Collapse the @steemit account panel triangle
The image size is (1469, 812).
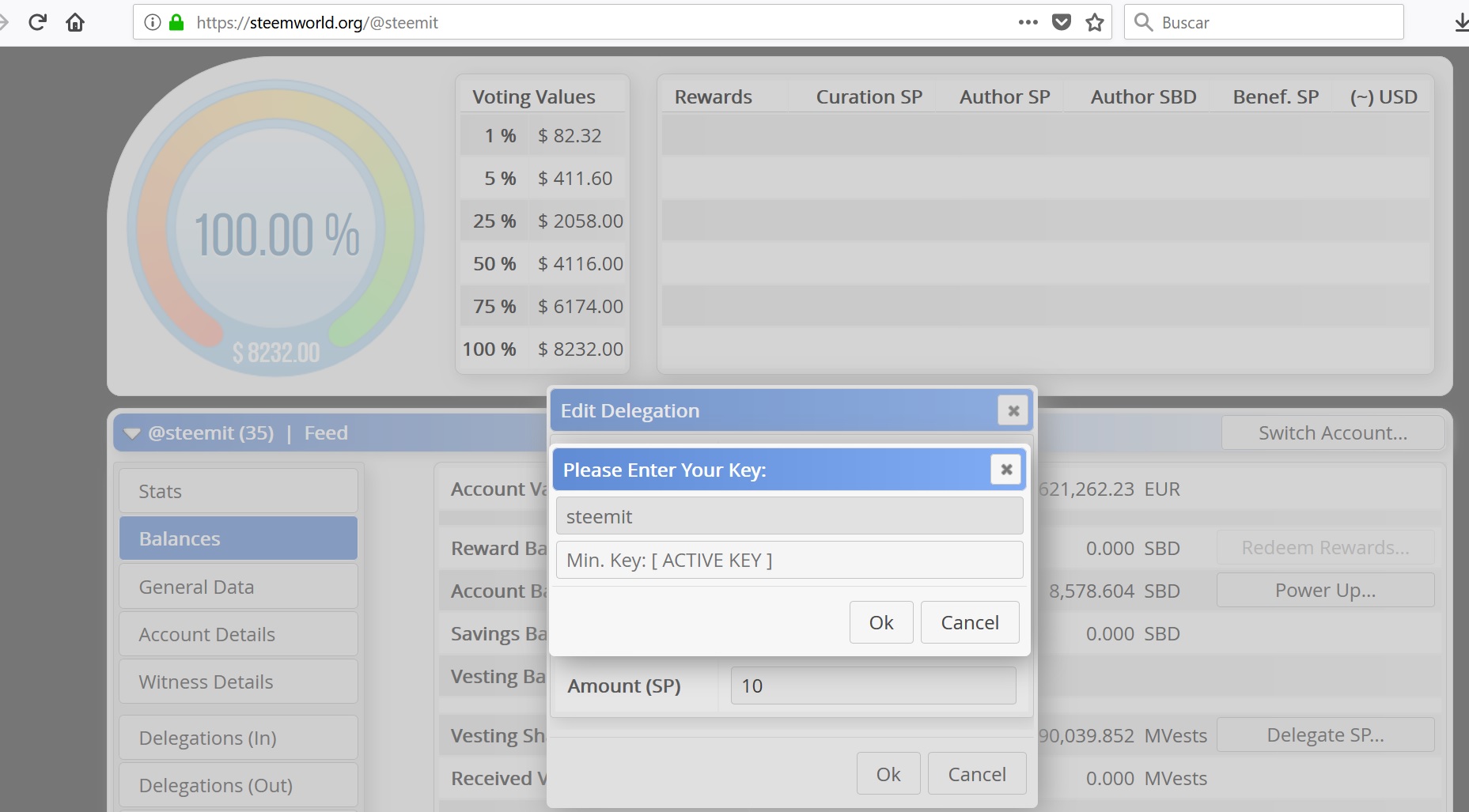[x=132, y=433]
